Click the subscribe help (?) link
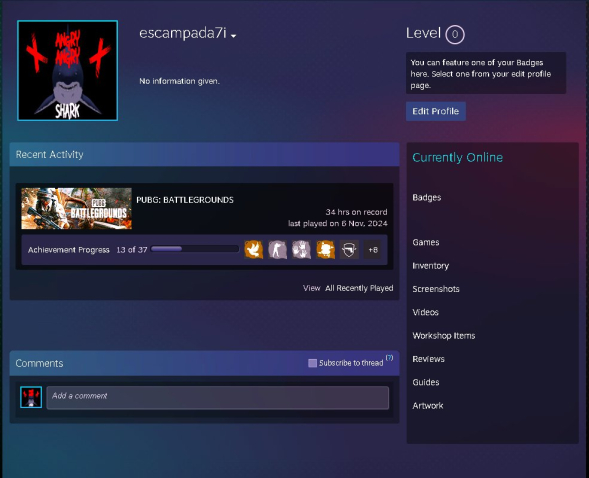The height and width of the screenshot is (478, 589). tap(390, 357)
